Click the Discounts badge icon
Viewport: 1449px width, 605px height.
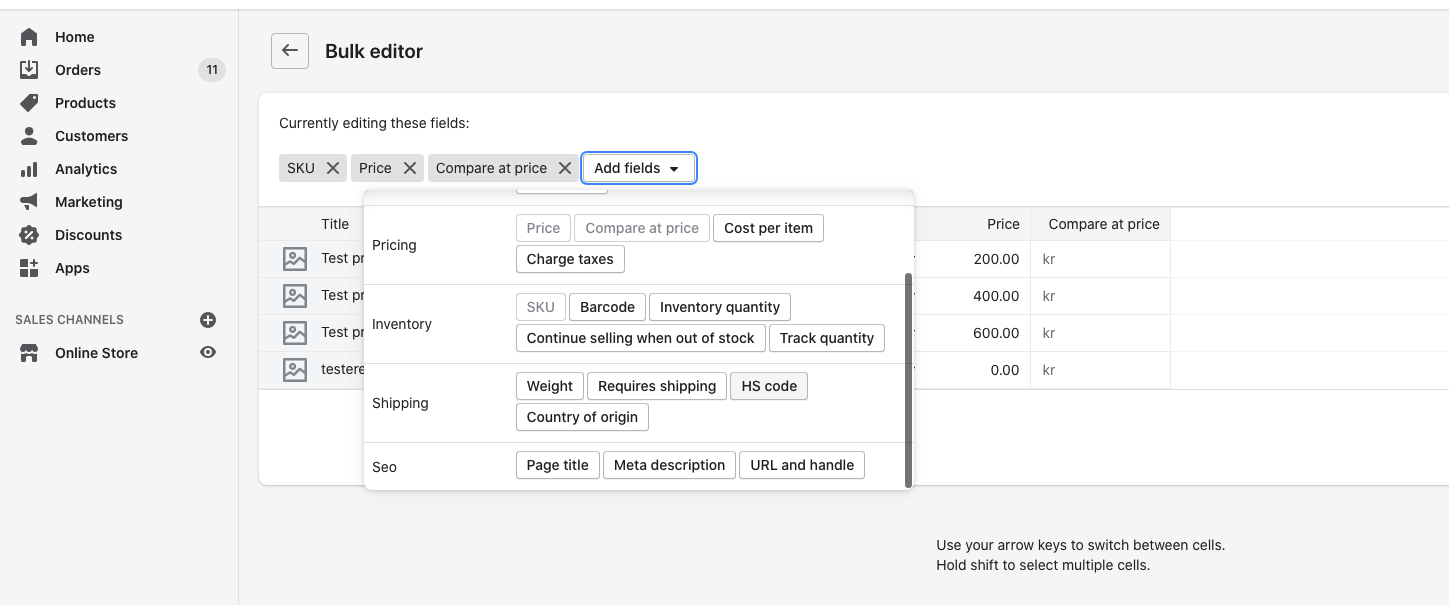(x=29, y=235)
